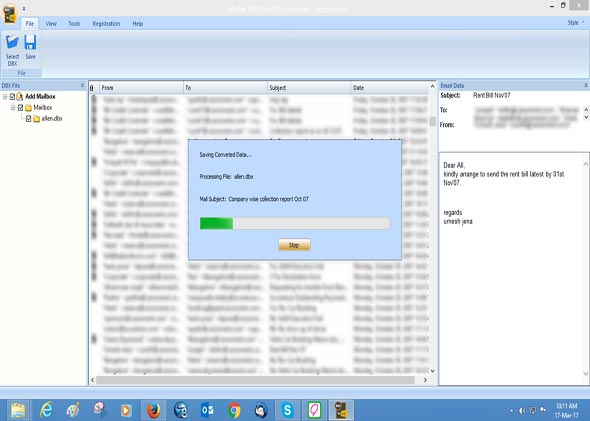Image resolution: width=590 pixels, height=421 pixels.
Task: Toggle the Add Mailbox checkbox
Action: pyautogui.click(x=12, y=97)
